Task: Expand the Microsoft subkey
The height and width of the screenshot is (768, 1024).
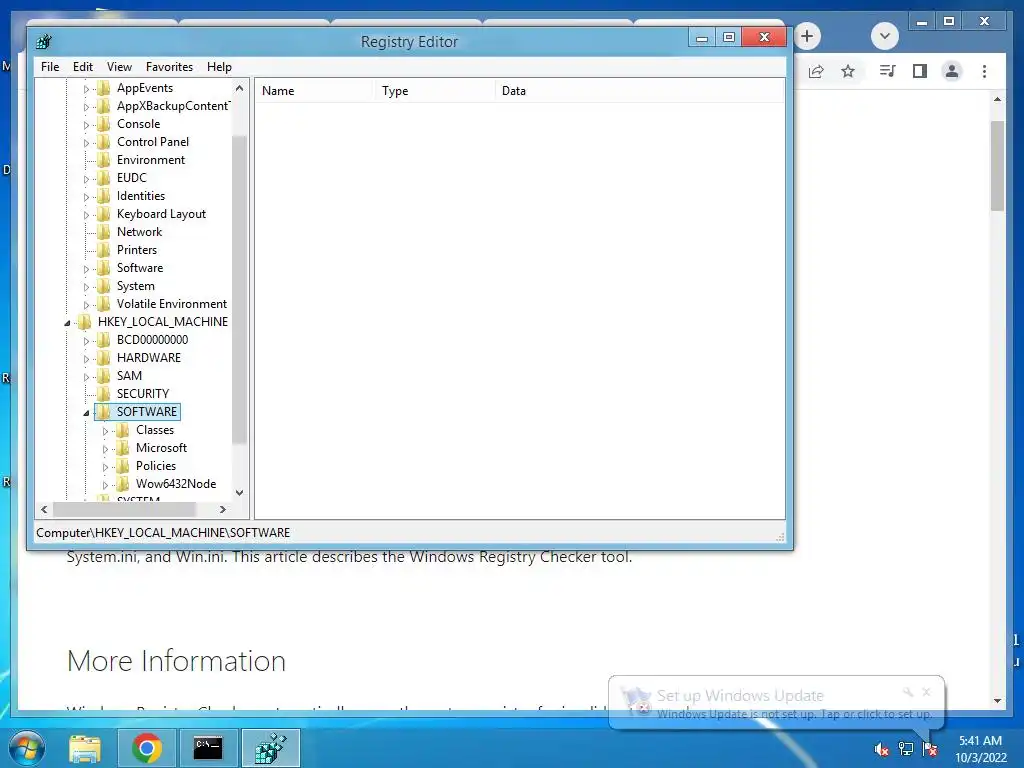Action: point(105,449)
